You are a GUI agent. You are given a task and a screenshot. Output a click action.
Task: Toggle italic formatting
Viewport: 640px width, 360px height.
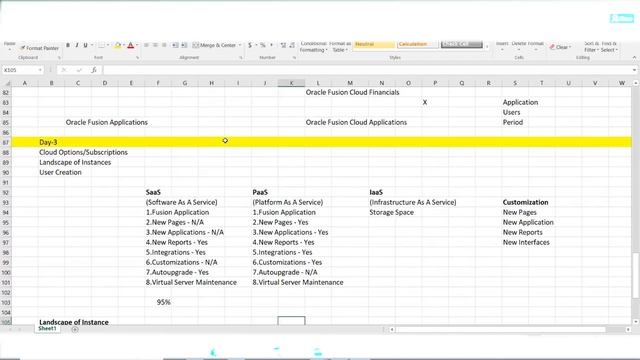tap(77, 45)
